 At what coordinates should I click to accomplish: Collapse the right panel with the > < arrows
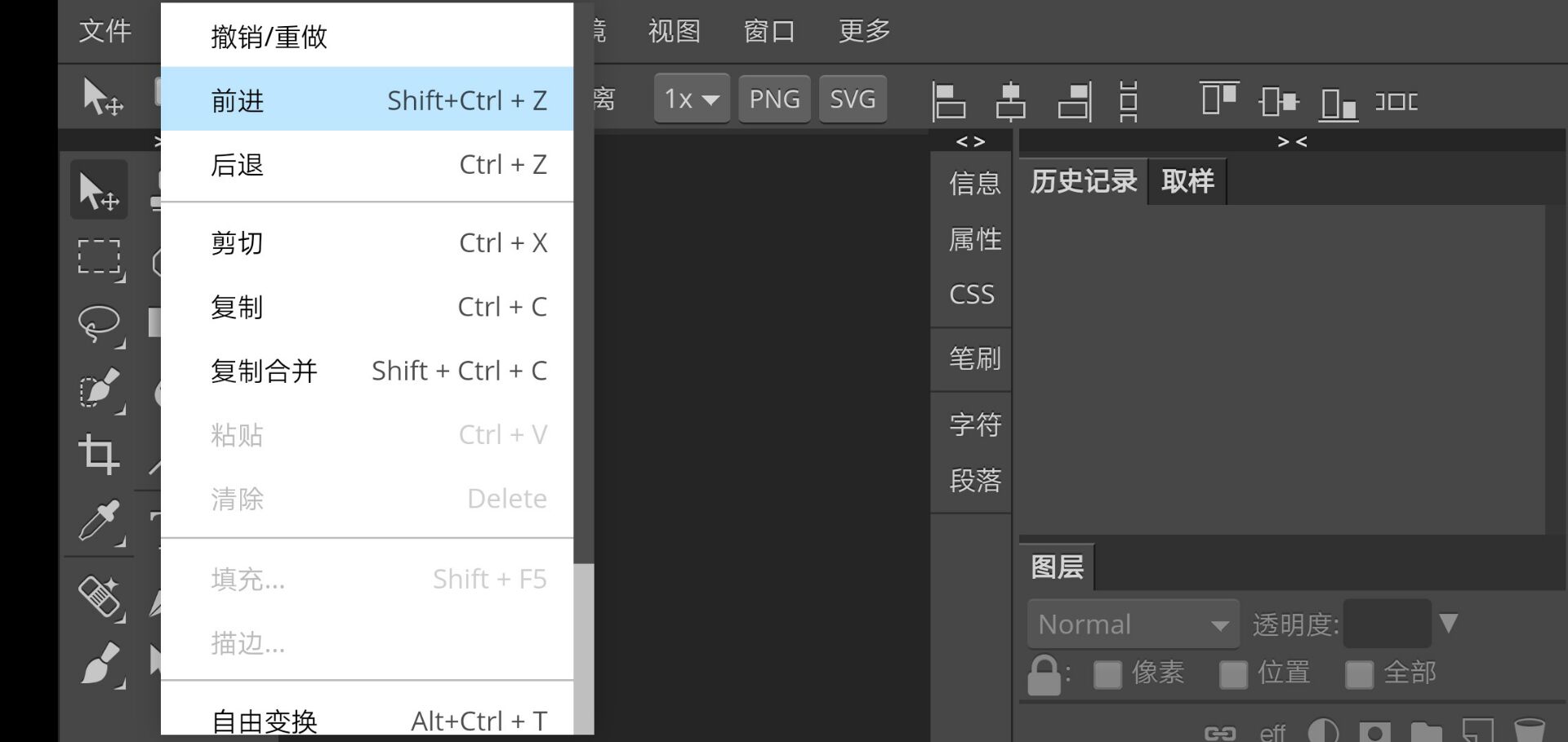click(1293, 140)
